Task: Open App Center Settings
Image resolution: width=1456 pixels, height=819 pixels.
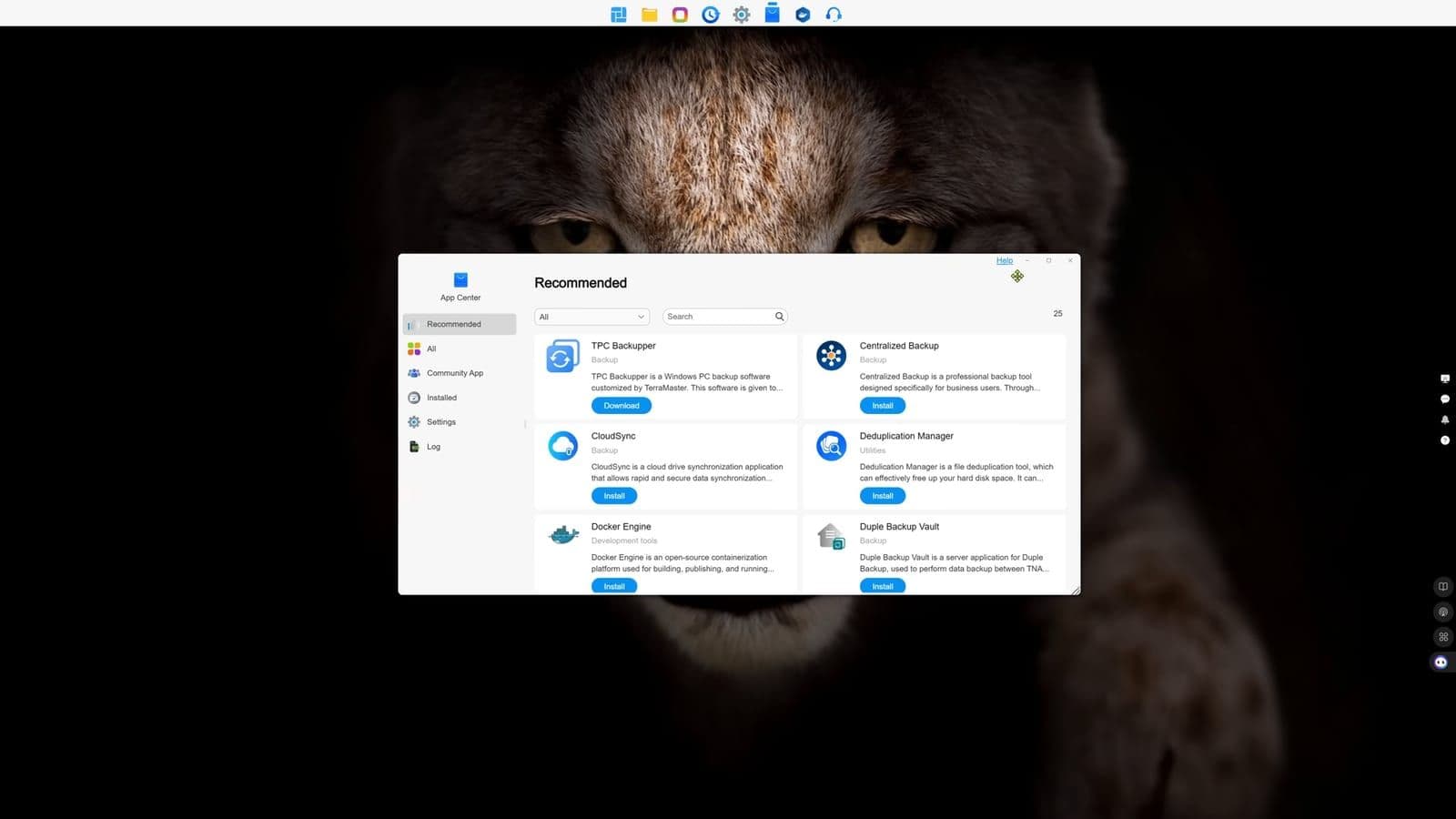Action: [460, 422]
